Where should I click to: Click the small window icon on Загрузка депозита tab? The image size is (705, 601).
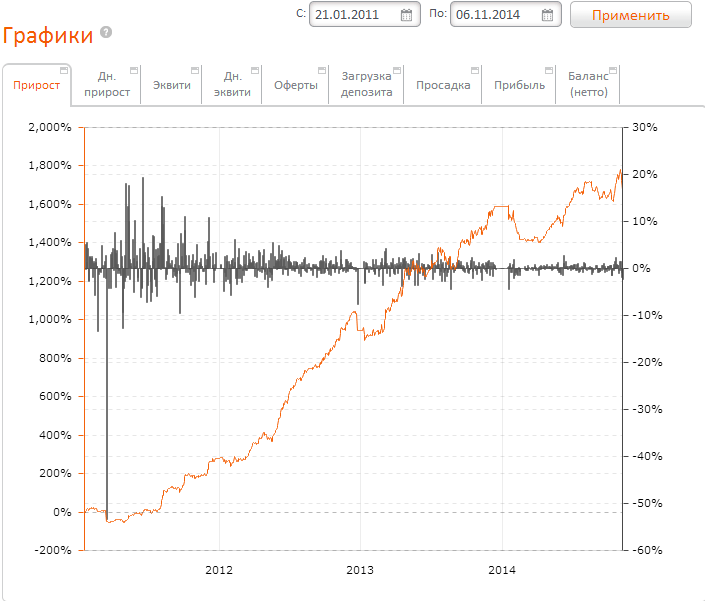[397, 70]
